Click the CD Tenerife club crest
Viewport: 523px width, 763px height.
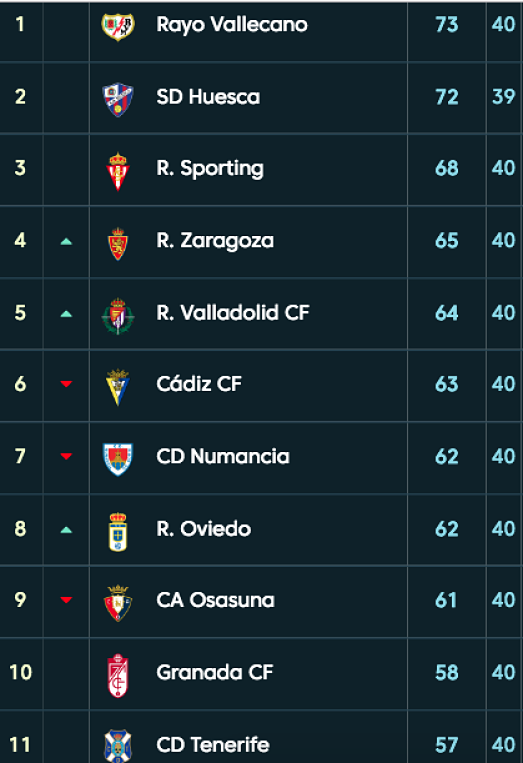point(118,745)
